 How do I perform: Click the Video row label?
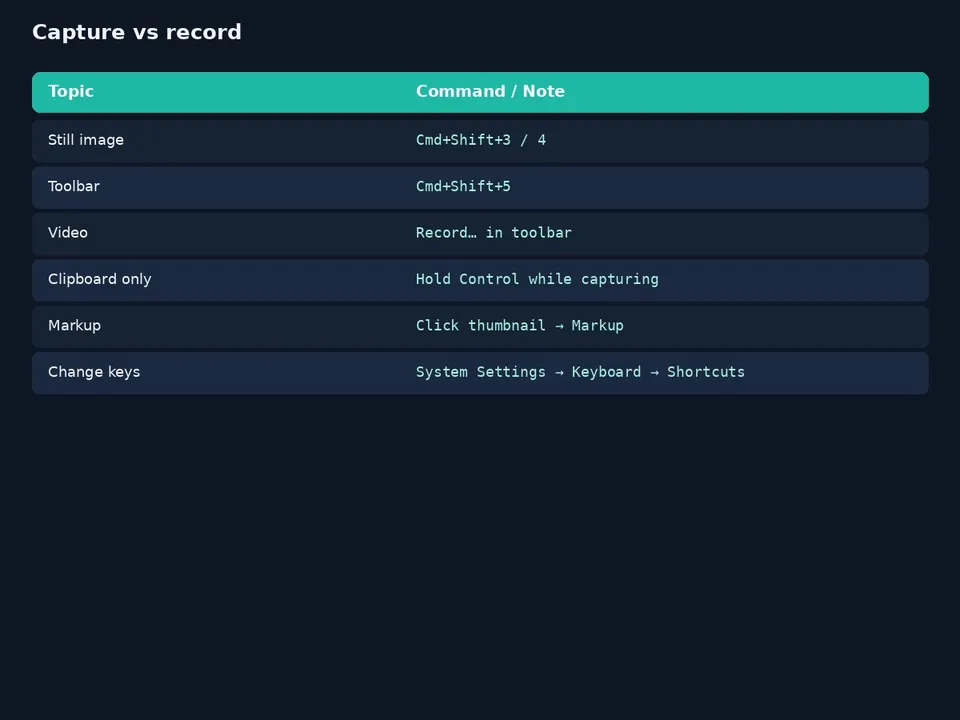(x=68, y=233)
